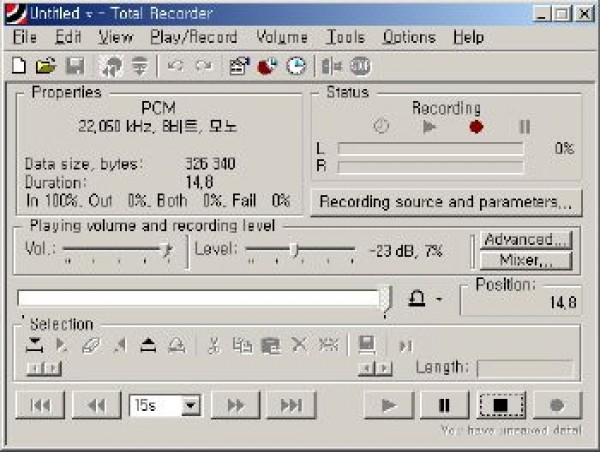Click the paste icon in Selection panel

click(x=271, y=345)
